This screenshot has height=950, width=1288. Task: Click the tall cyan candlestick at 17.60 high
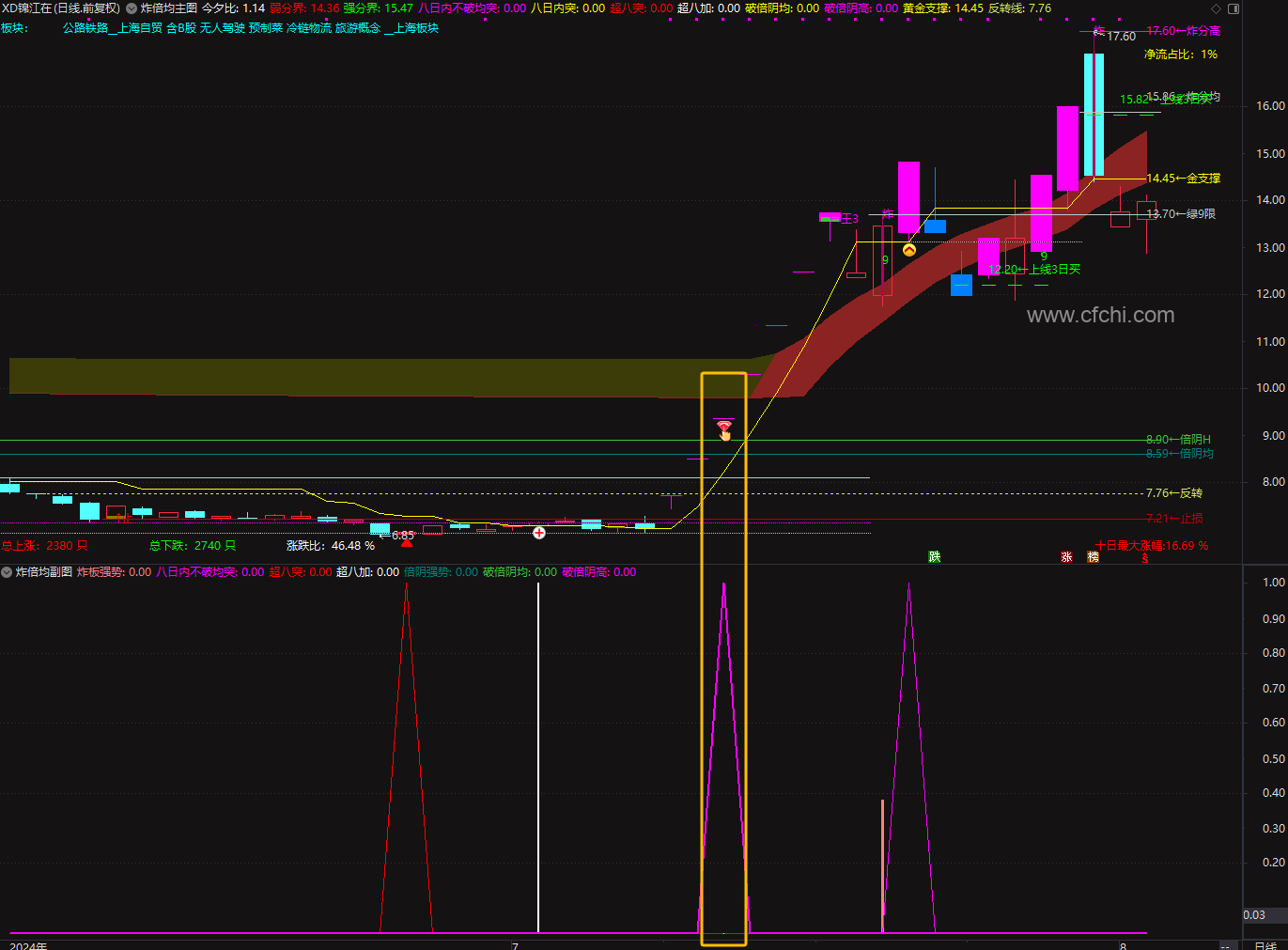1094,115
